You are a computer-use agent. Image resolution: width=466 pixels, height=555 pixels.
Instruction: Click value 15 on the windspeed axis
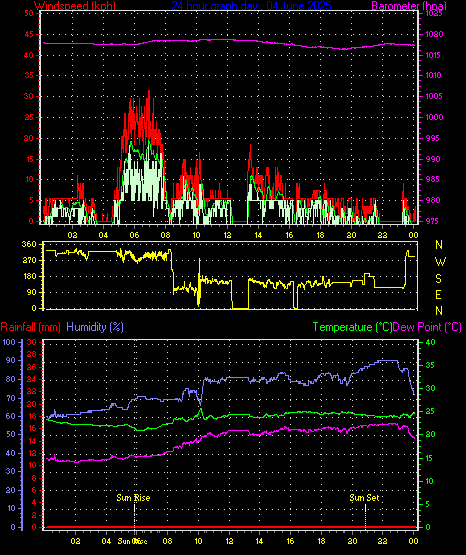click(x=29, y=159)
